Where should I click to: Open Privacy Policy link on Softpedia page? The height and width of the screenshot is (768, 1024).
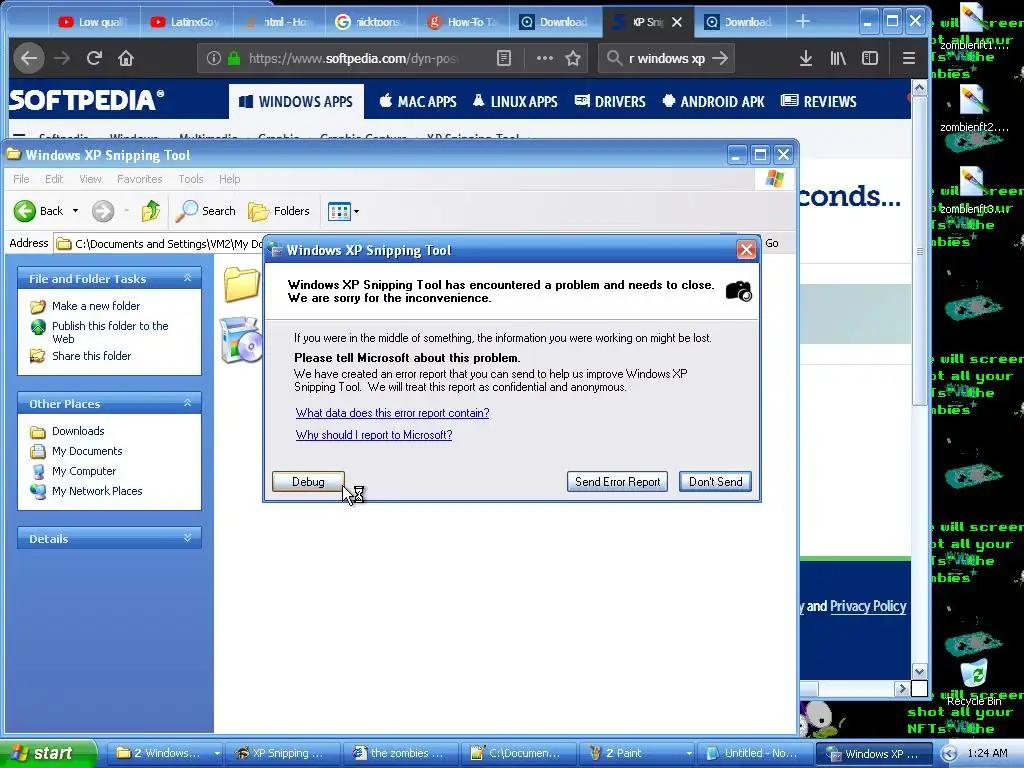[868, 606]
